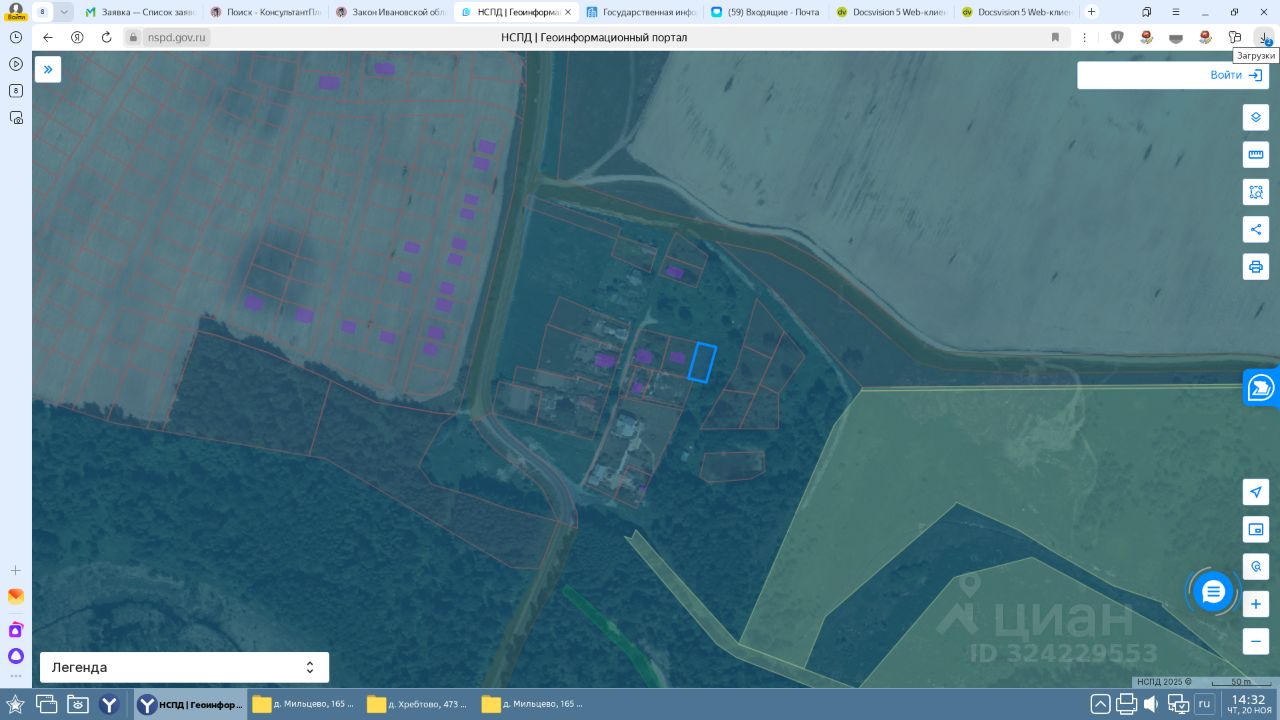Open the tab groups copy icon

pos(1146,12)
